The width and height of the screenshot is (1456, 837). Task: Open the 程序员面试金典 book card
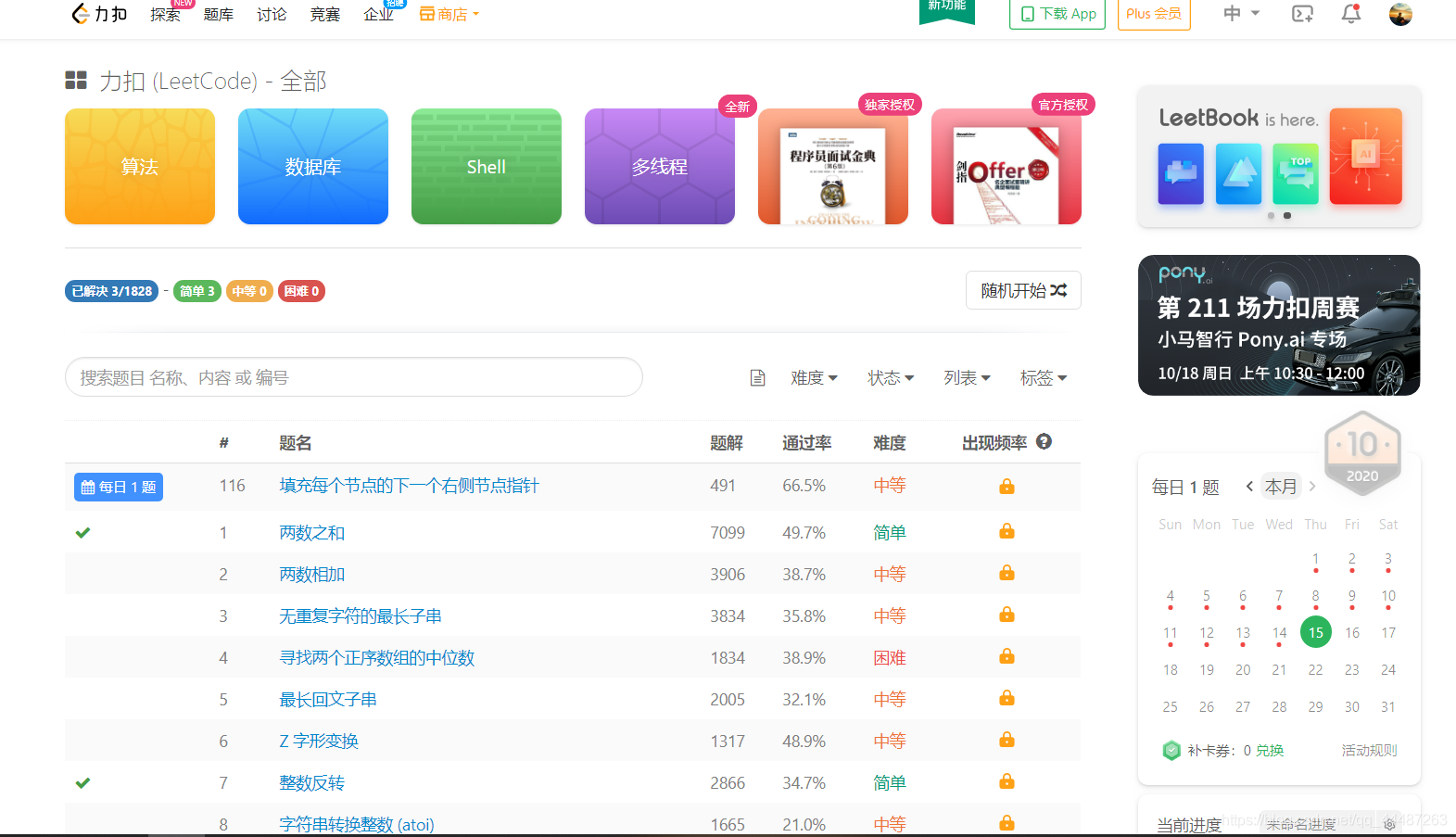(x=833, y=167)
